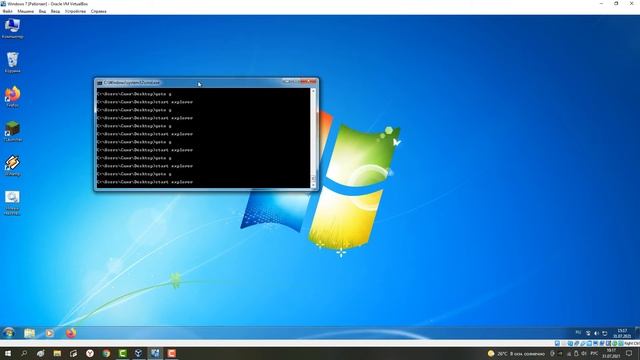Click the volume icon in Windows 7 tray
The width and height of the screenshot is (640, 360).
tap(596, 333)
